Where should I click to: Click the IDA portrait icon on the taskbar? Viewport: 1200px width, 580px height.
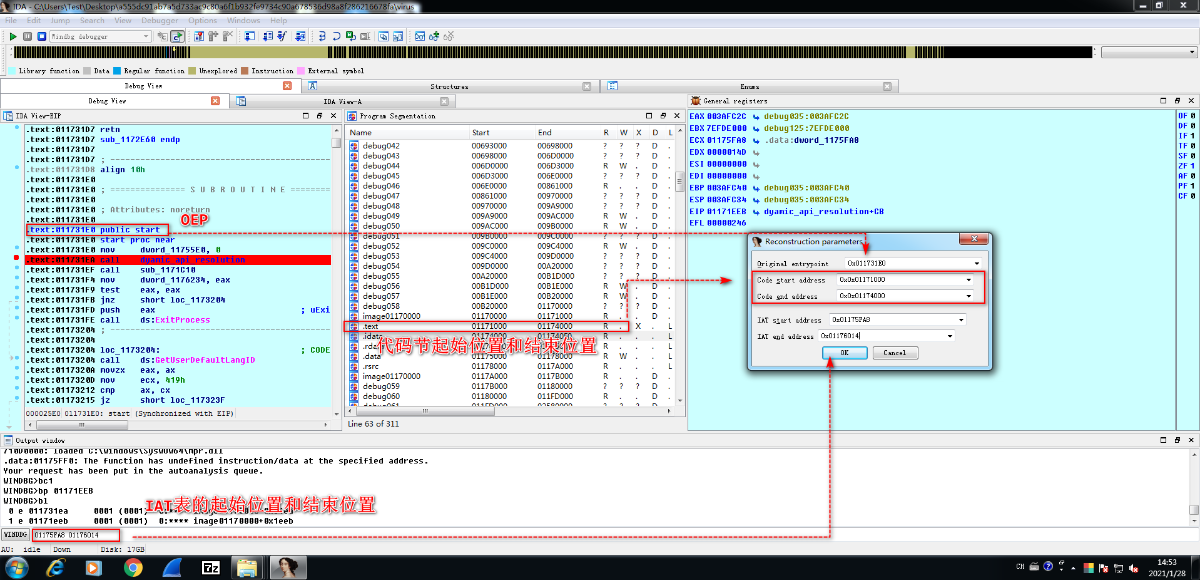coord(289,567)
